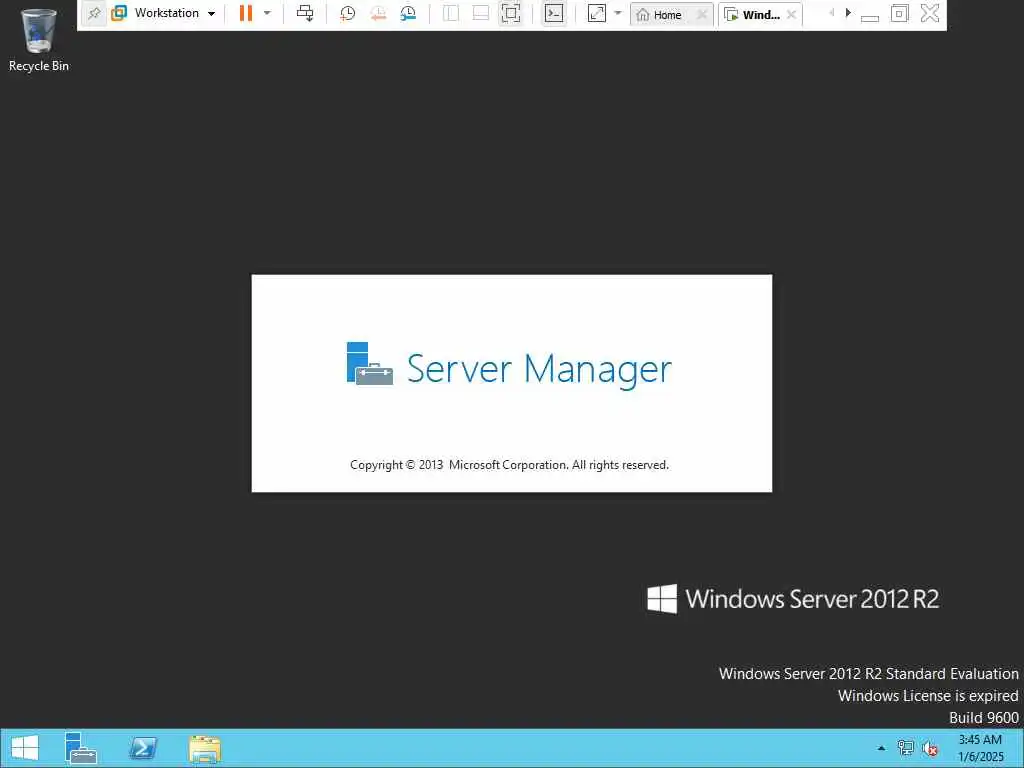Open the Workstation menu

(163, 13)
